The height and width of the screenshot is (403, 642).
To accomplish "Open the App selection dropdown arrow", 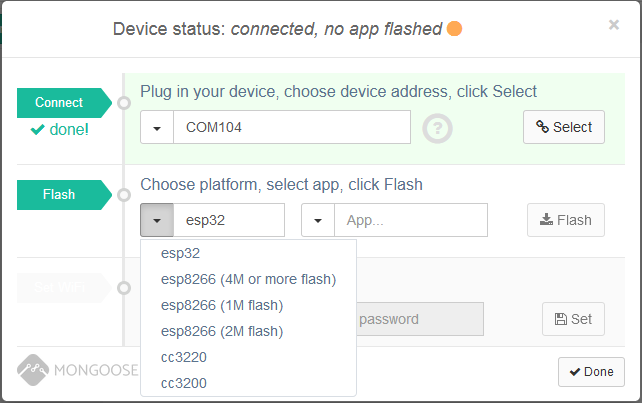I will click(x=318, y=220).
